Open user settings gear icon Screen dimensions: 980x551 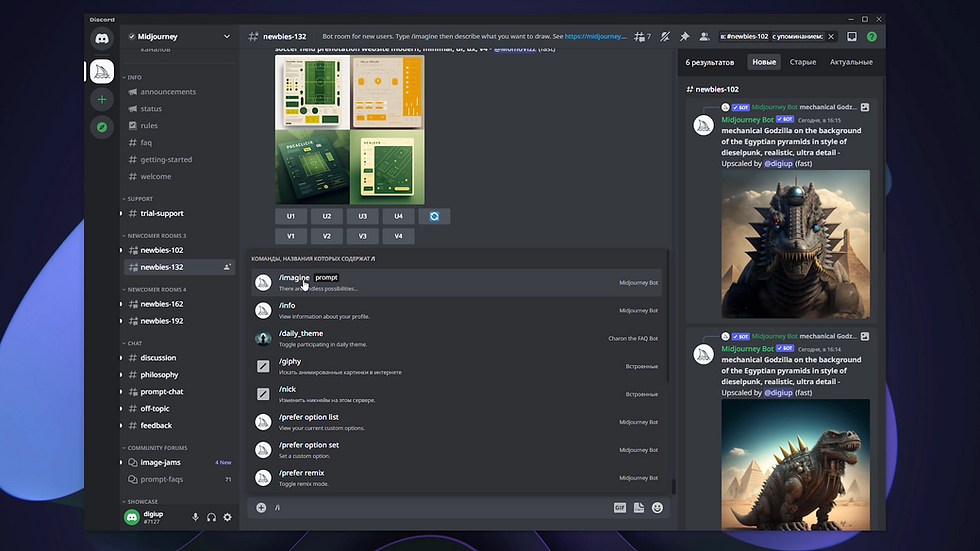pyautogui.click(x=228, y=517)
